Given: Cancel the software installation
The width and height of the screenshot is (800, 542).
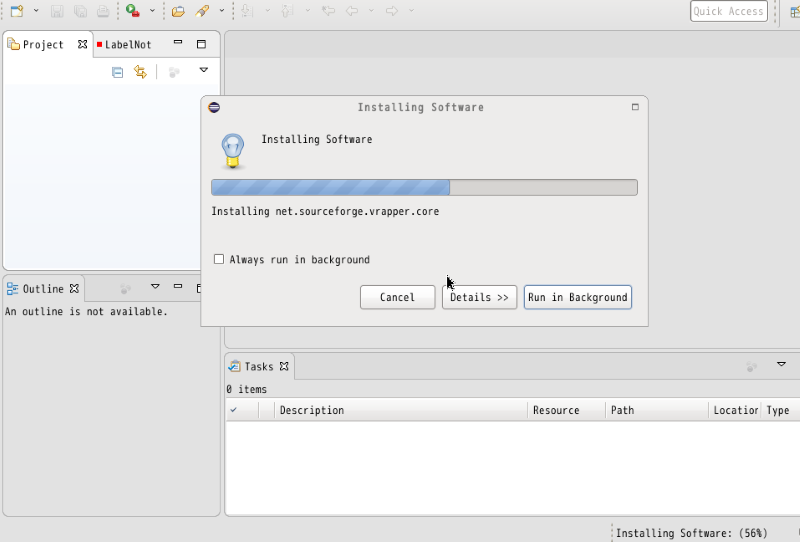Looking at the screenshot, I should [397, 297].
